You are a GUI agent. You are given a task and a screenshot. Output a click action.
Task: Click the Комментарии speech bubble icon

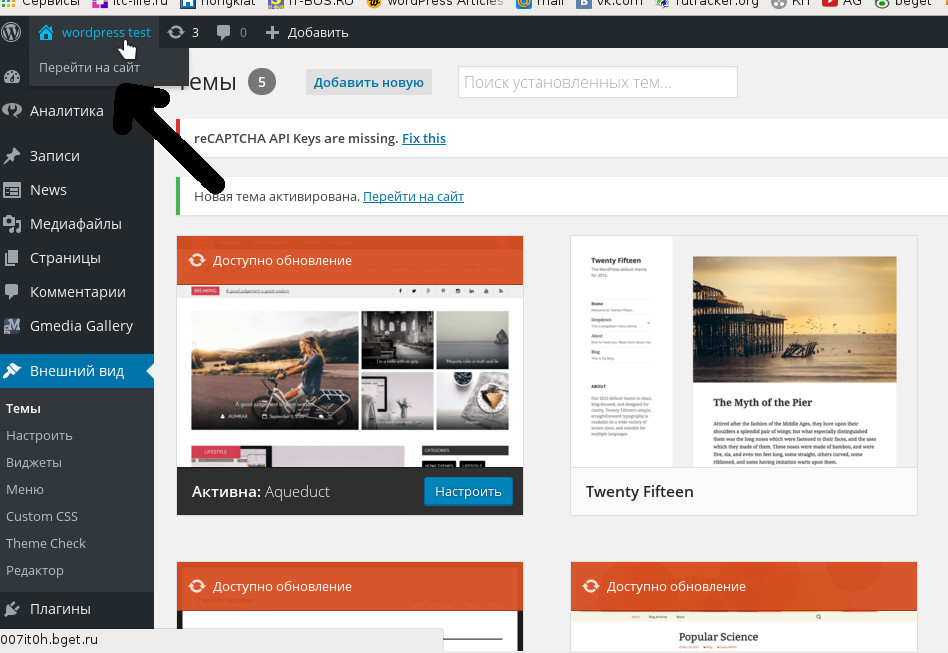coord(11,292)
